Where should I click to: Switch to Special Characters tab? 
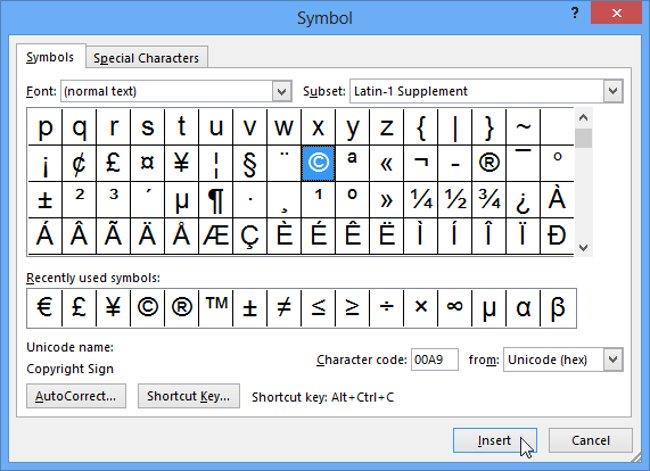pyautogui.click(x=146, y=58)
